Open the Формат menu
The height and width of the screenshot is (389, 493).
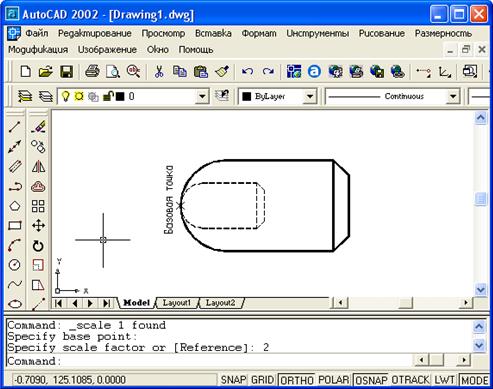pos(259,33)
